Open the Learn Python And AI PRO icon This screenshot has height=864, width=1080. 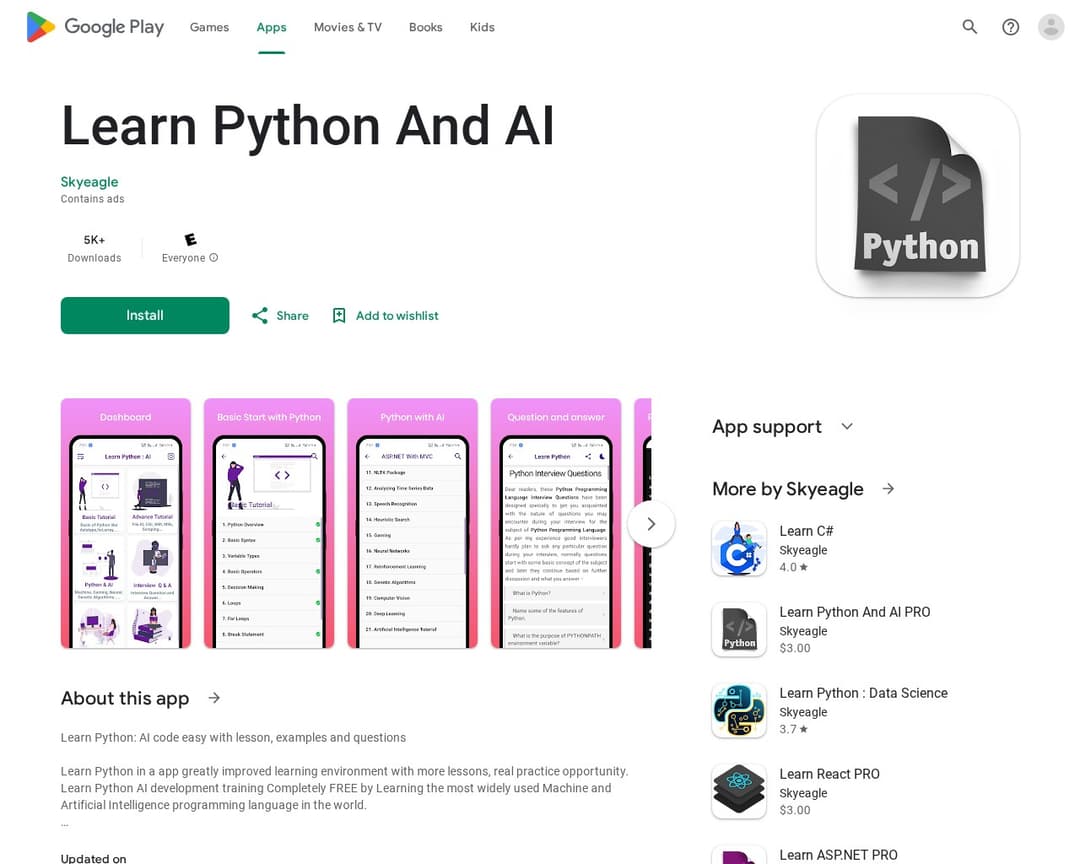739,629
